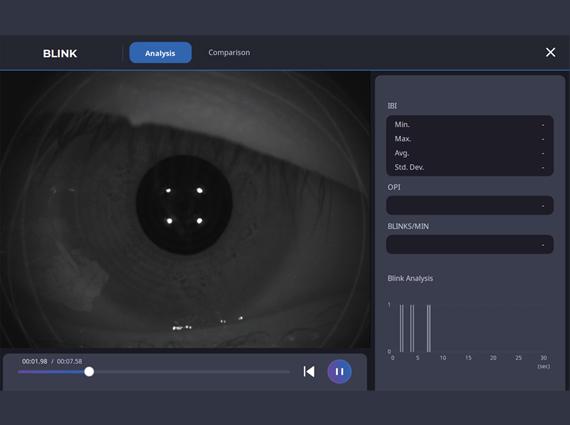Click the second blink bar in chart
The height and width of the screenshot is (425, 570).
pyautogui.click(x=412, y=328)
